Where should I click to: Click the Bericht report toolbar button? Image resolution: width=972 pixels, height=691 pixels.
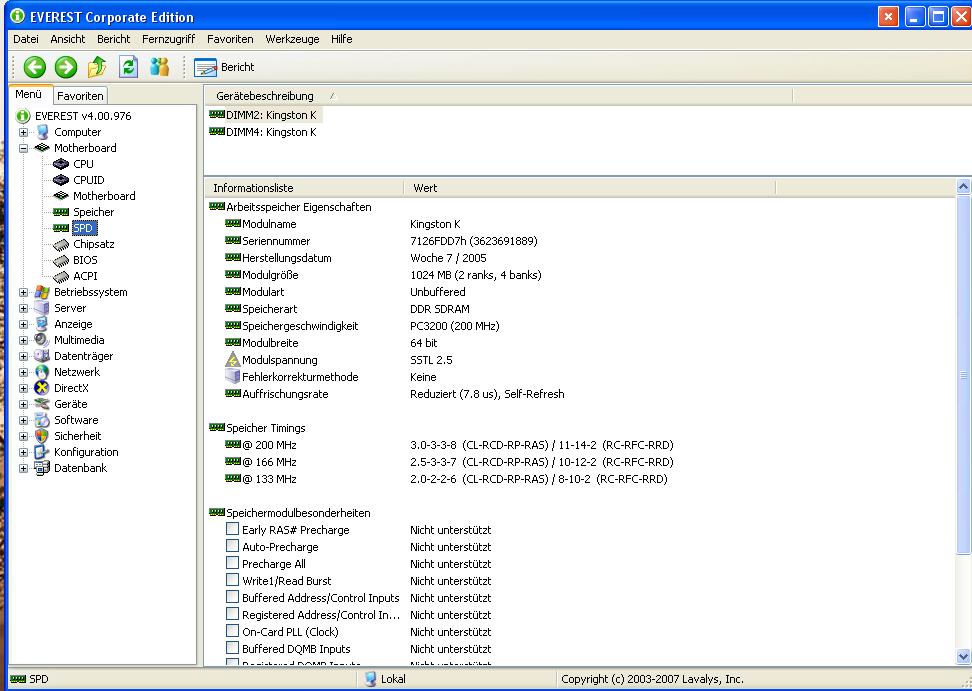[x=224, y=67]
